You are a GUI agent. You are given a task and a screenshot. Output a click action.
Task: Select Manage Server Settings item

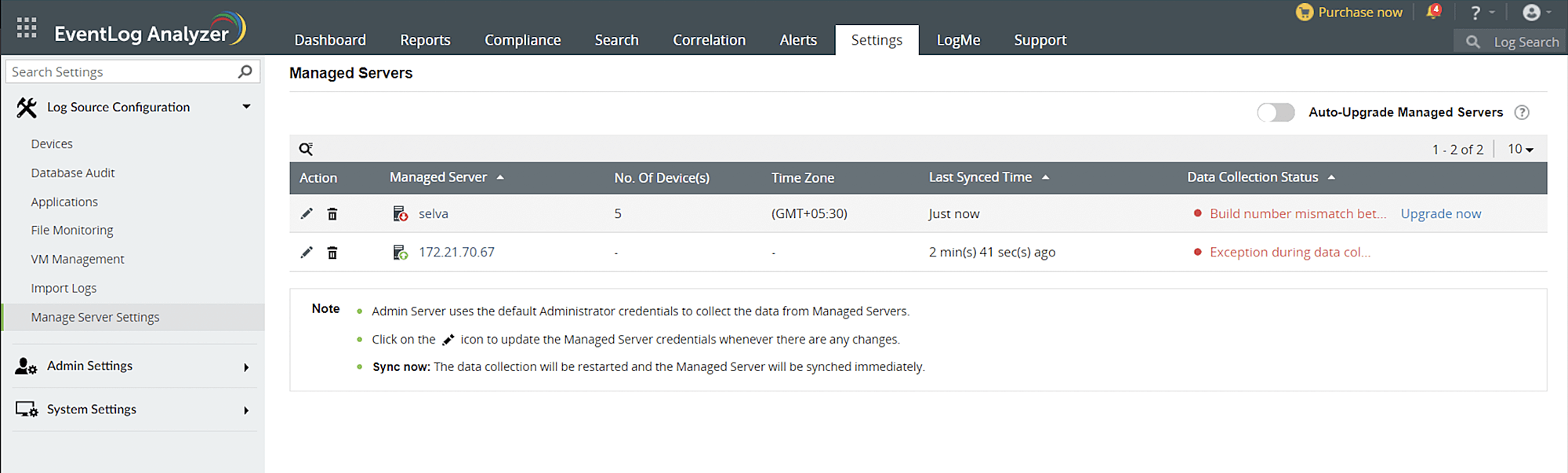pos(133,317)
